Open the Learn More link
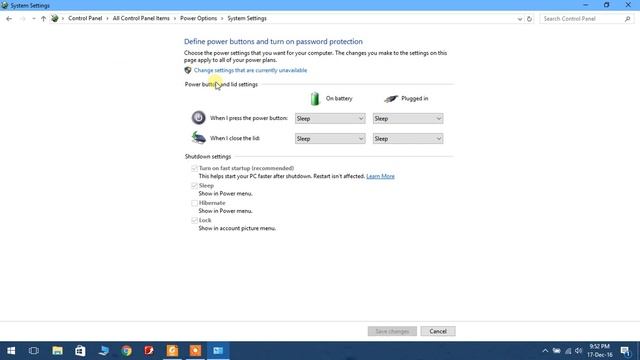Image resolution: width=640 pixels, height=360 pixels. tap(380, 176)
